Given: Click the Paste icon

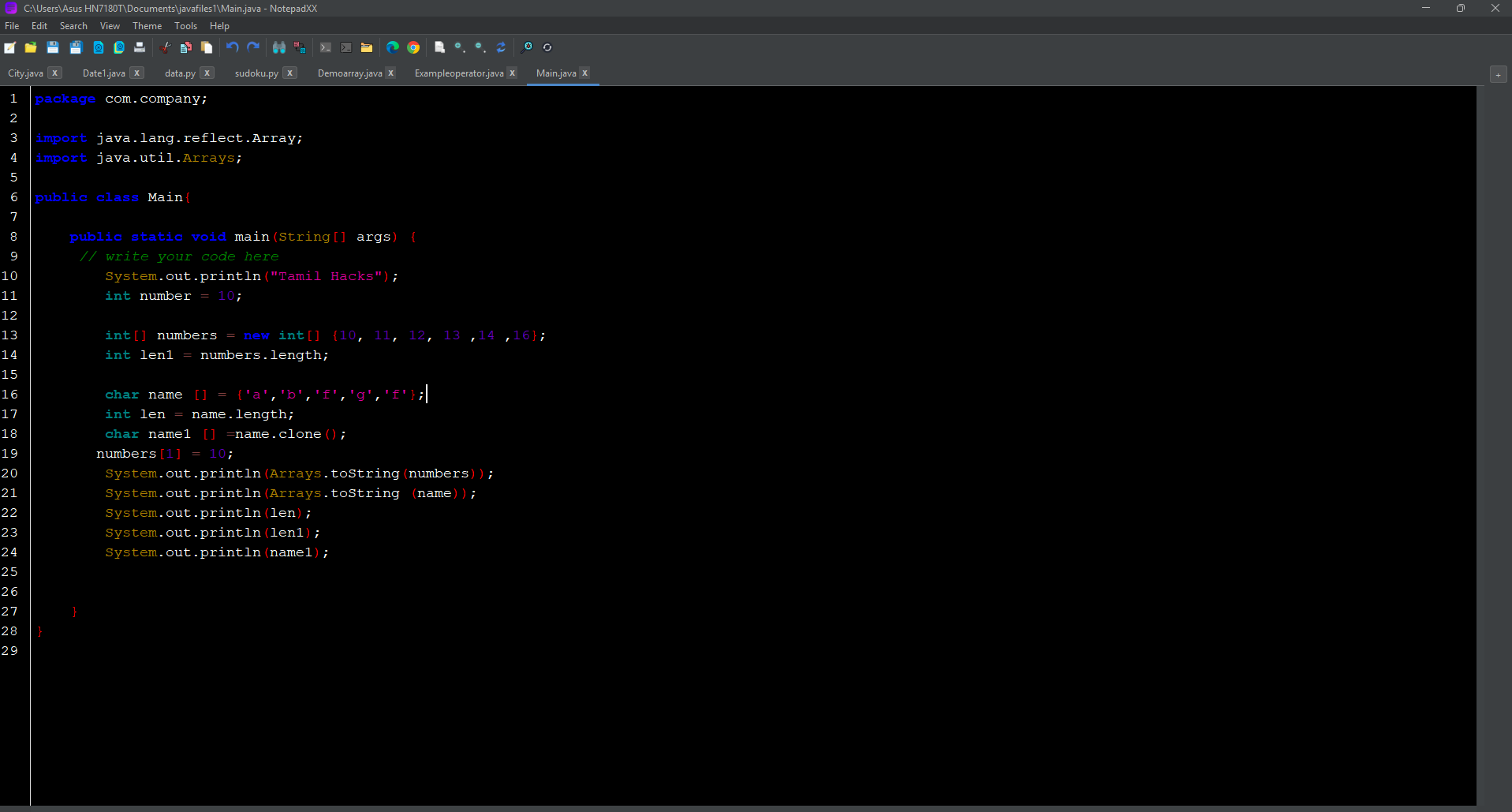Looking at the screenshot, I should pyautogui.click(x=207, y=47).
